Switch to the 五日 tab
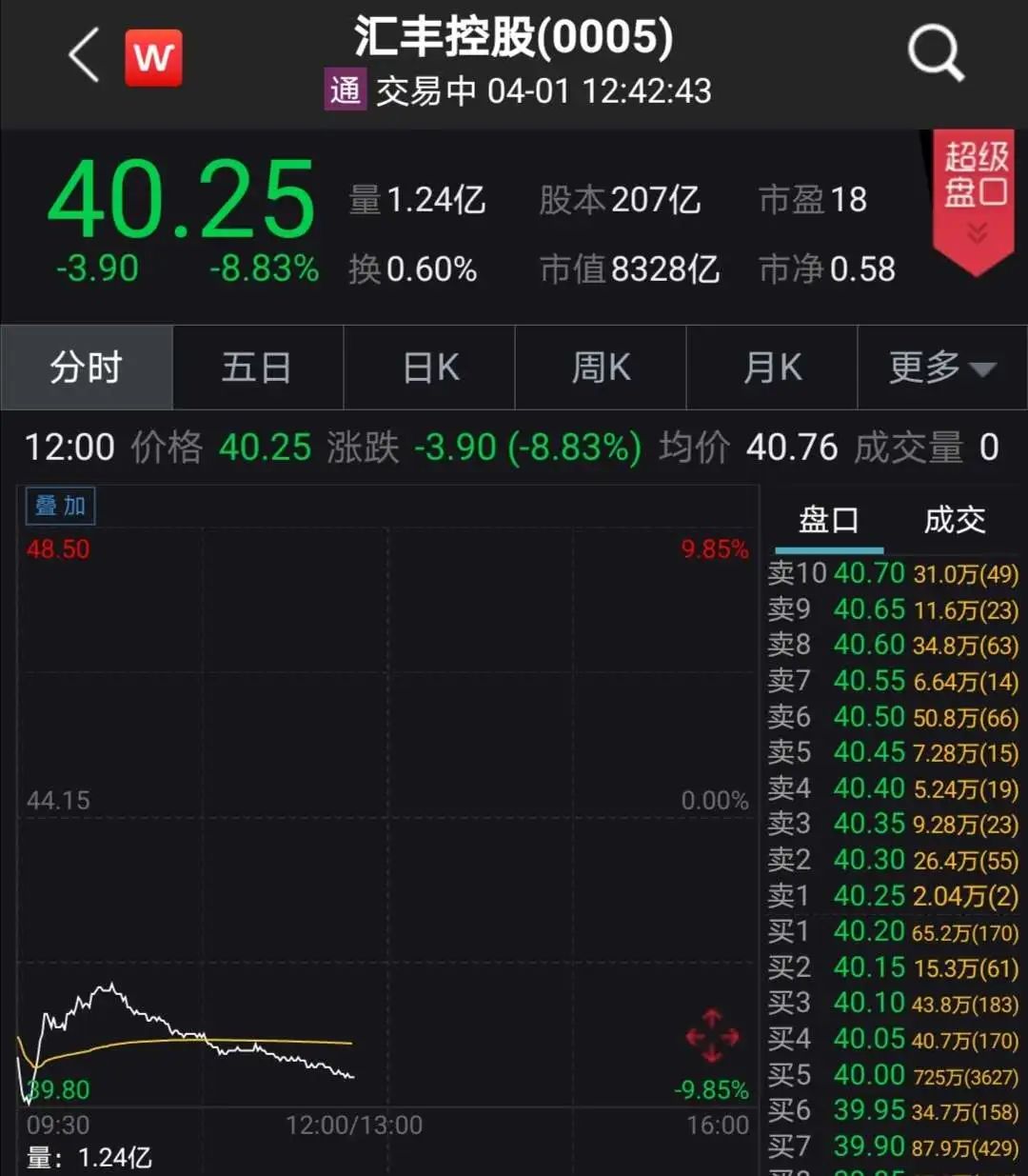 point(257,369)
